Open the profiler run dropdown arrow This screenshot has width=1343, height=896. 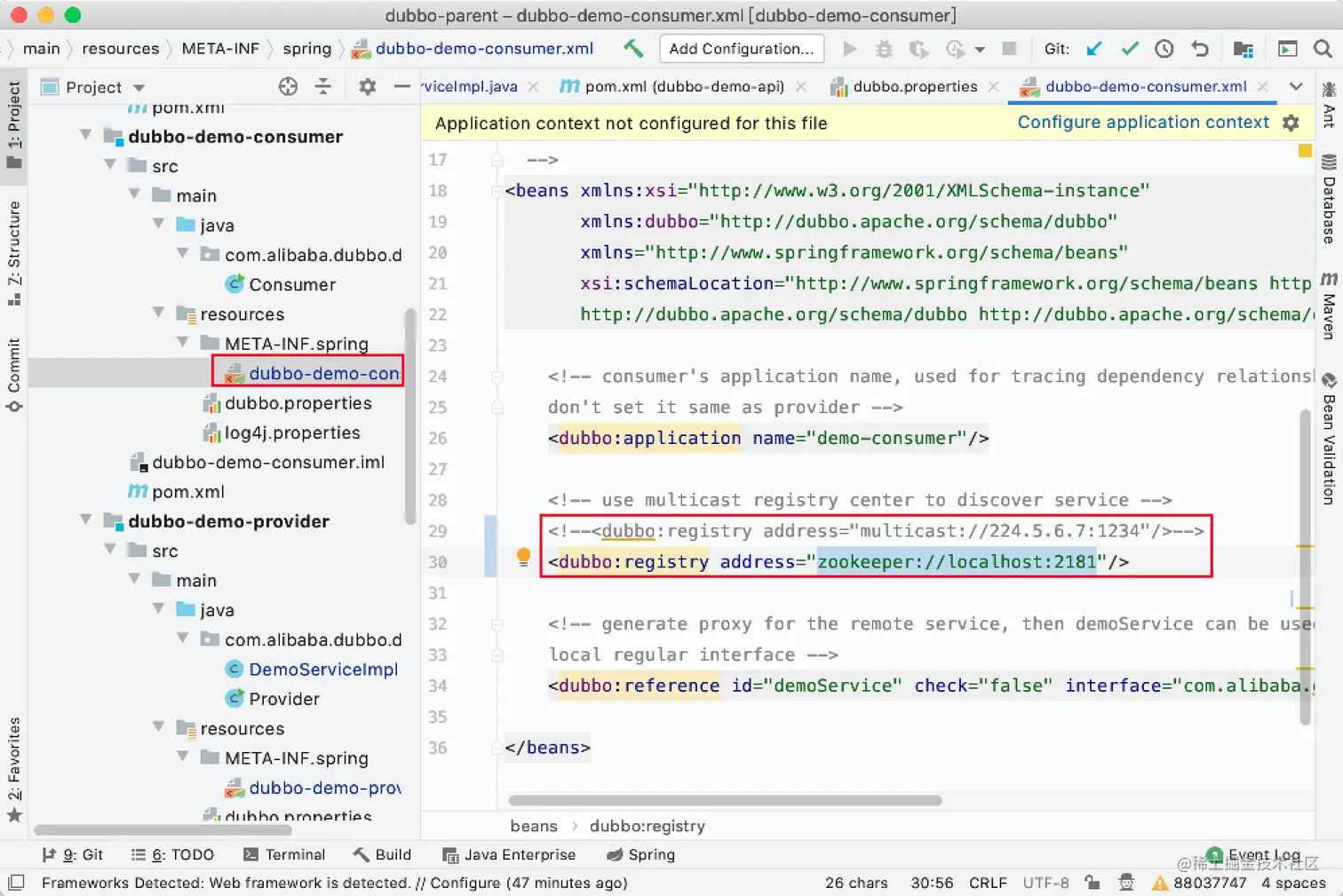click(x=980, y=50)
